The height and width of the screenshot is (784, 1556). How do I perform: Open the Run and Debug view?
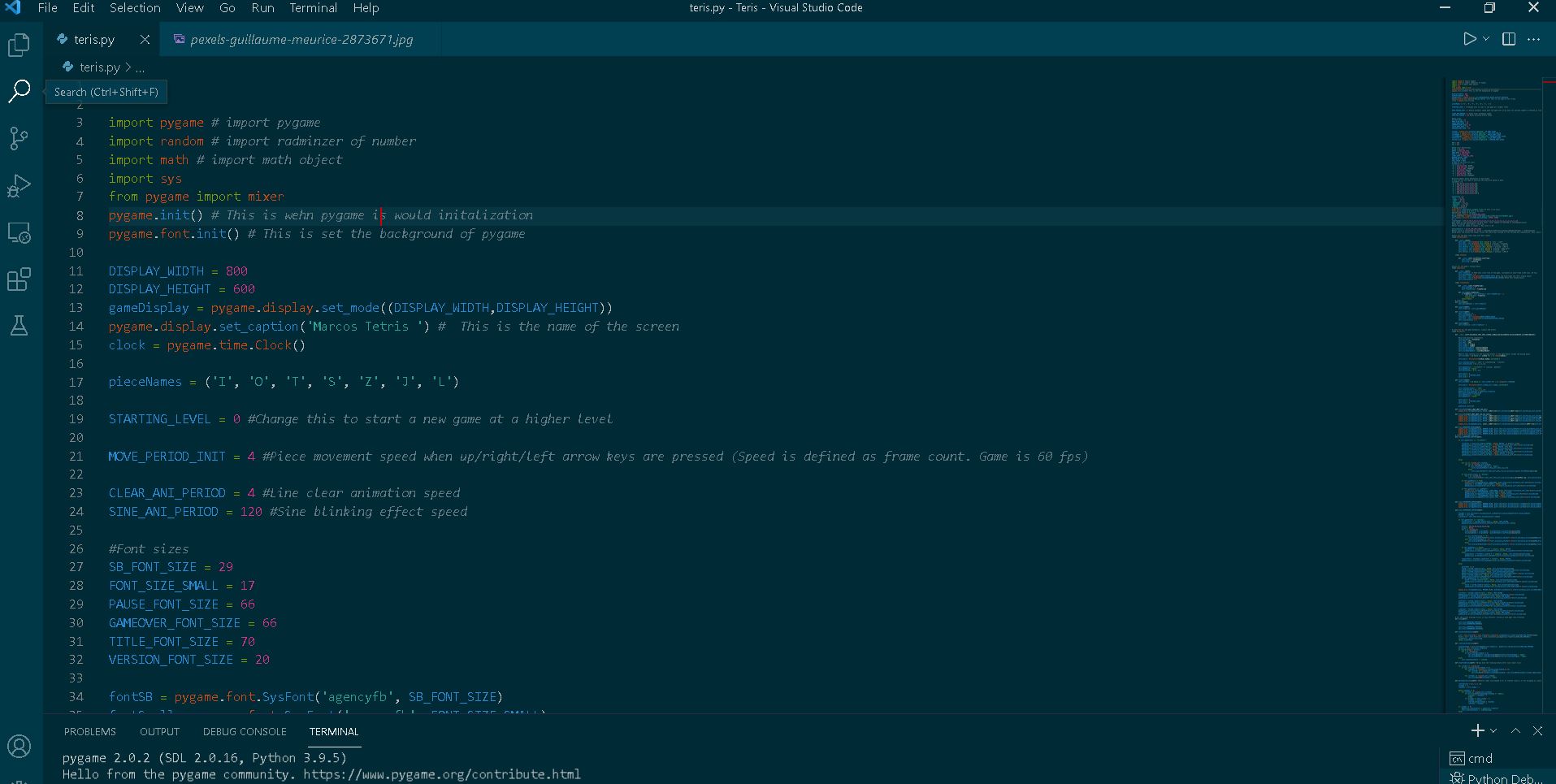pyautogui.click(x=19, y=185)
